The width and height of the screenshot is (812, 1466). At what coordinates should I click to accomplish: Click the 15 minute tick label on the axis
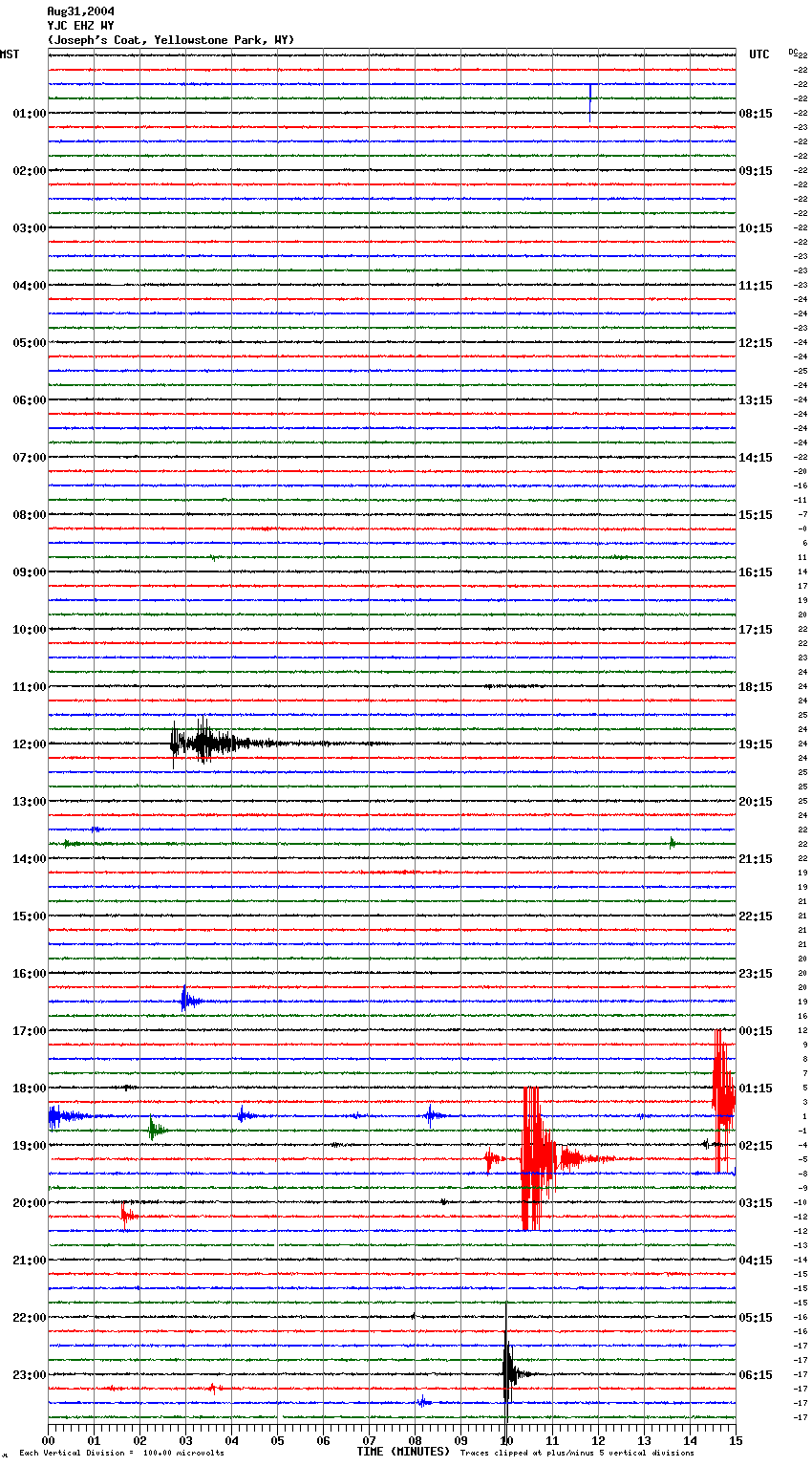coord(736,1439)
